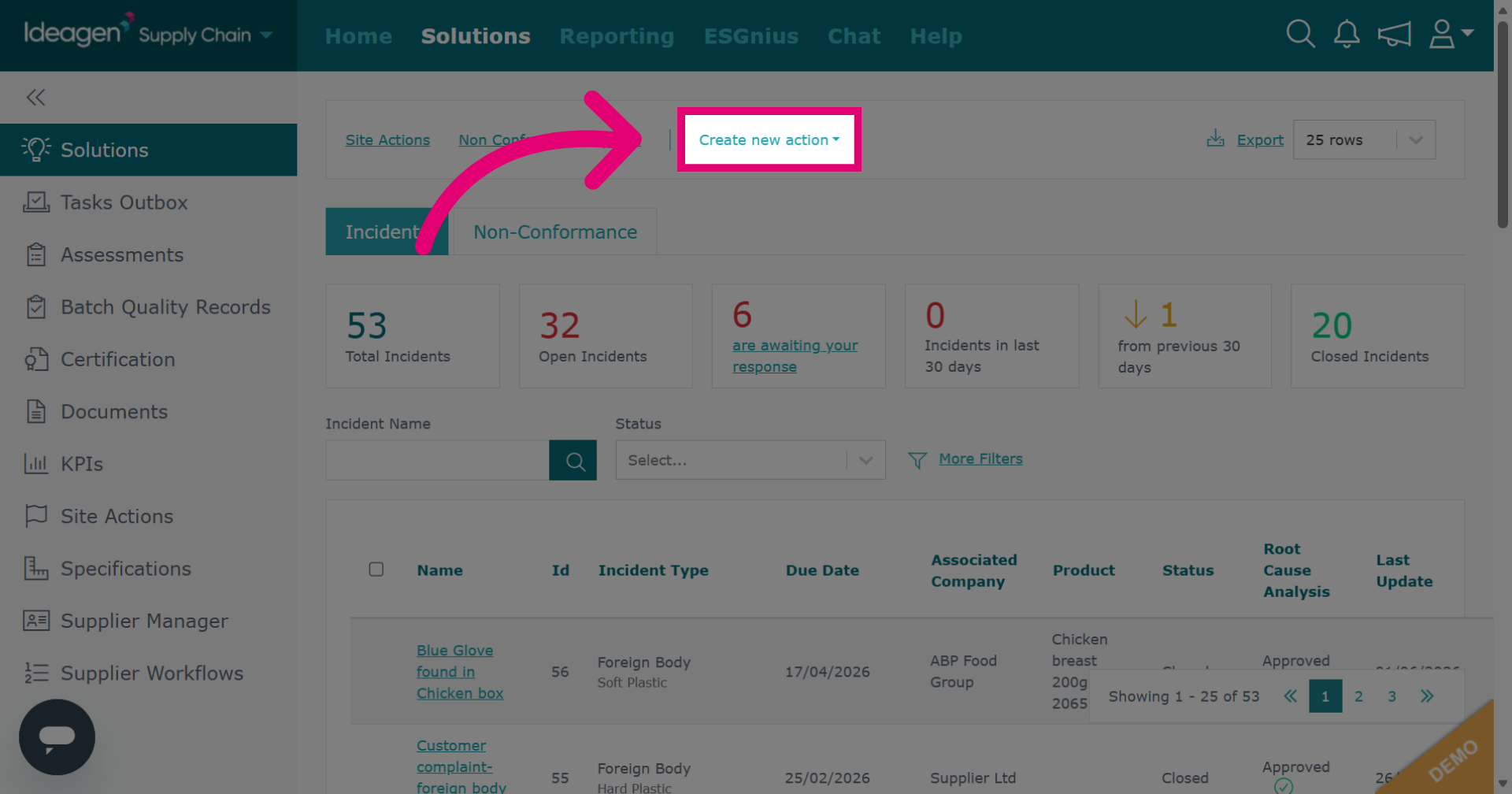Viewport: 1512px width, 794px height.
Task: Open notifications bell icon
Action: (1347, 35)
